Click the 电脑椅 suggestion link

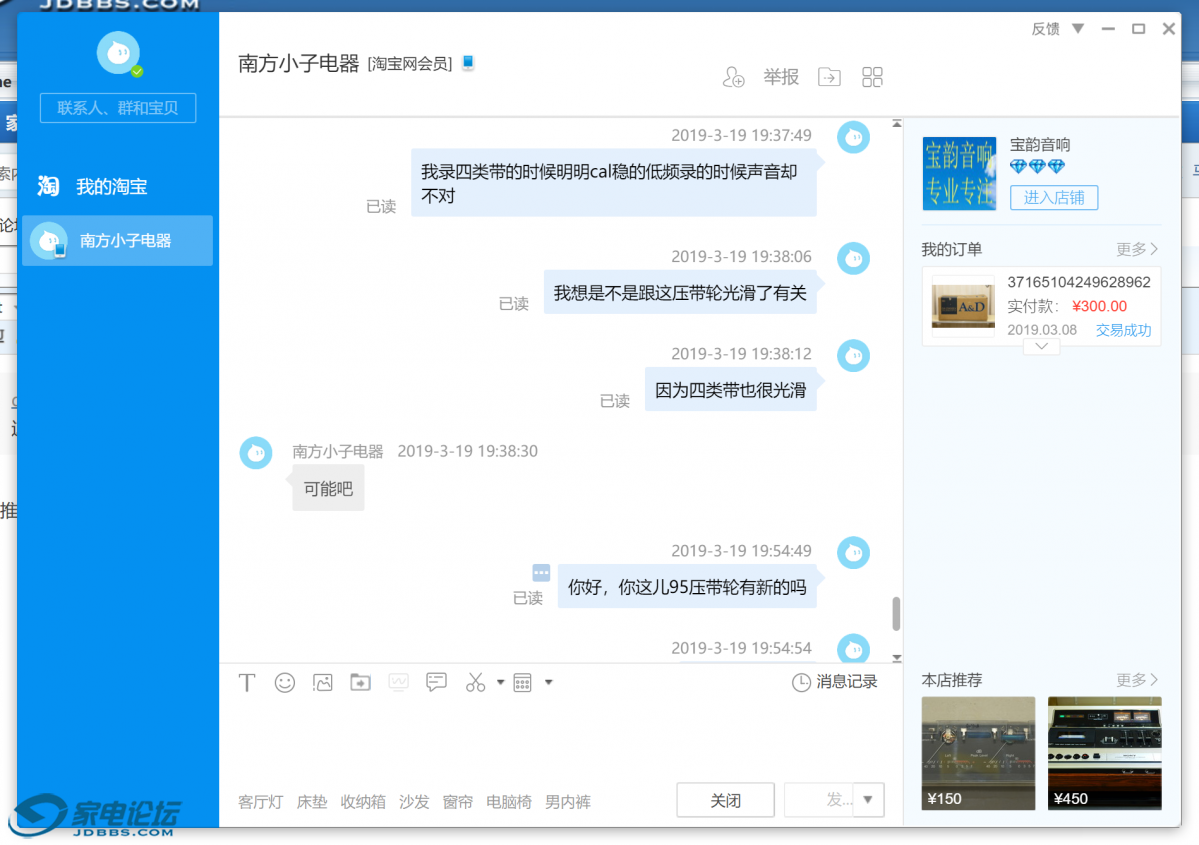coord(509,801)
